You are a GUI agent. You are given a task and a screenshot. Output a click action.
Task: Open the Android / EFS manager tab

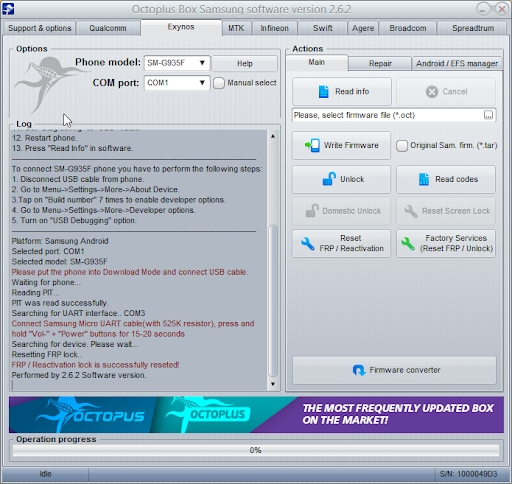tap(457, 63)
